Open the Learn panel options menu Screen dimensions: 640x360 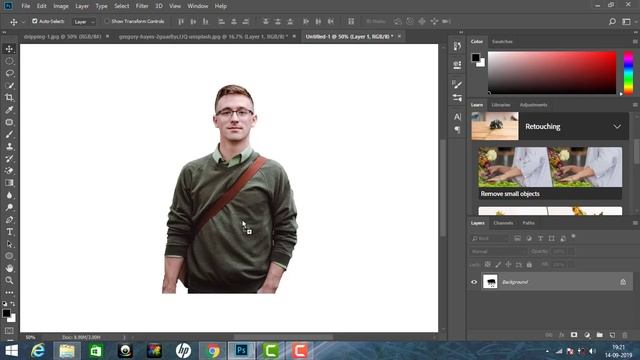635,105
